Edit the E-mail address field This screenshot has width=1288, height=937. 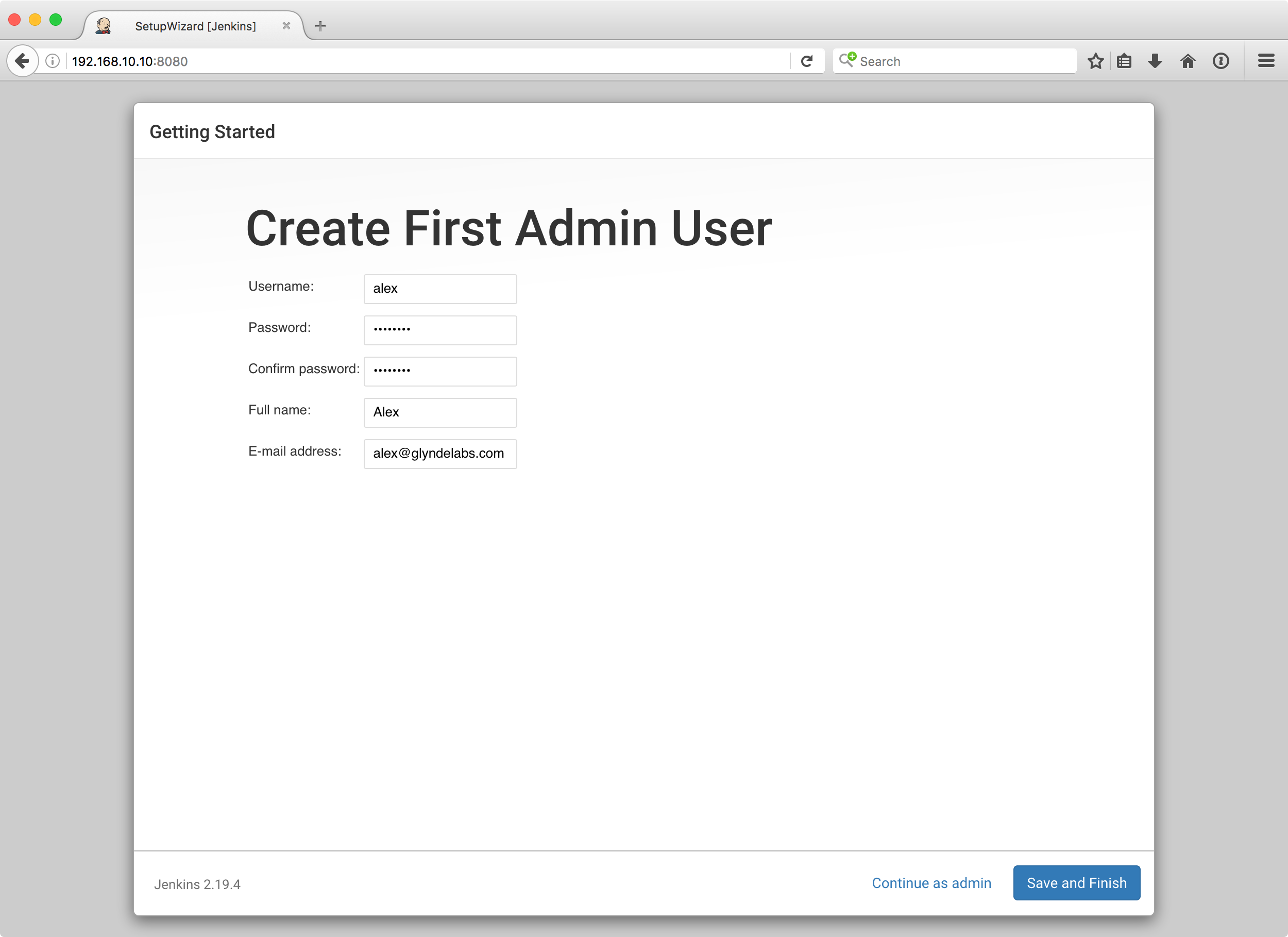[x=440, y=454]
